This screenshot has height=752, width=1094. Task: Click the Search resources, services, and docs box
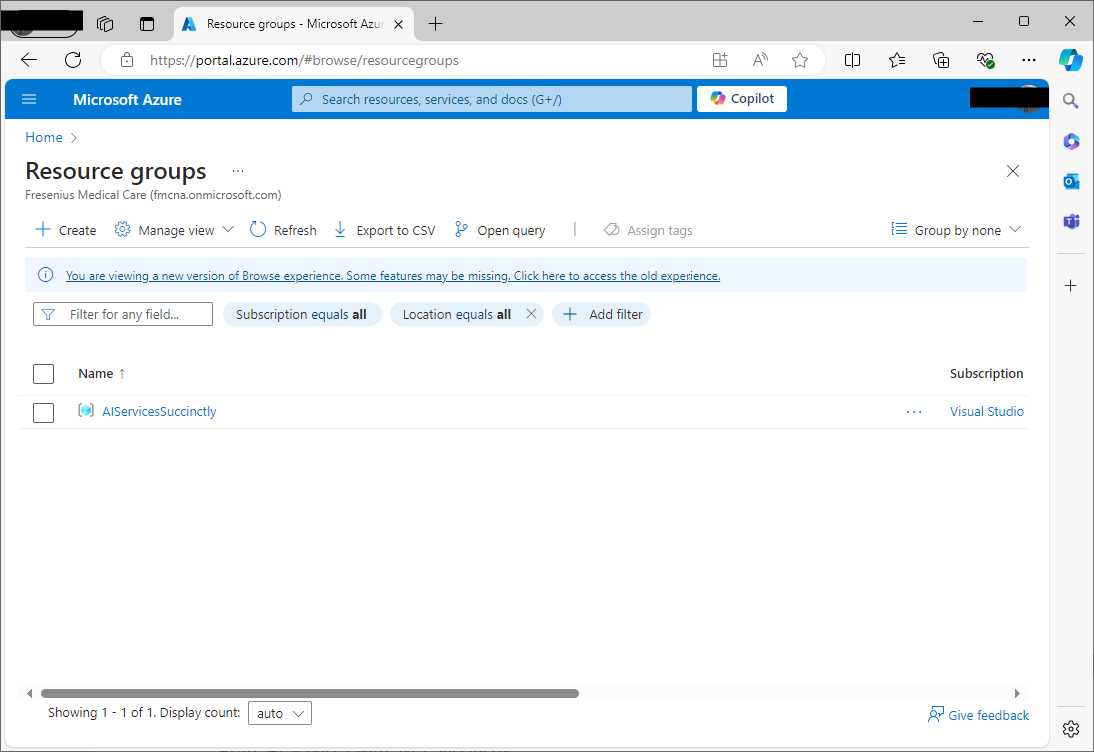(491, 99)
